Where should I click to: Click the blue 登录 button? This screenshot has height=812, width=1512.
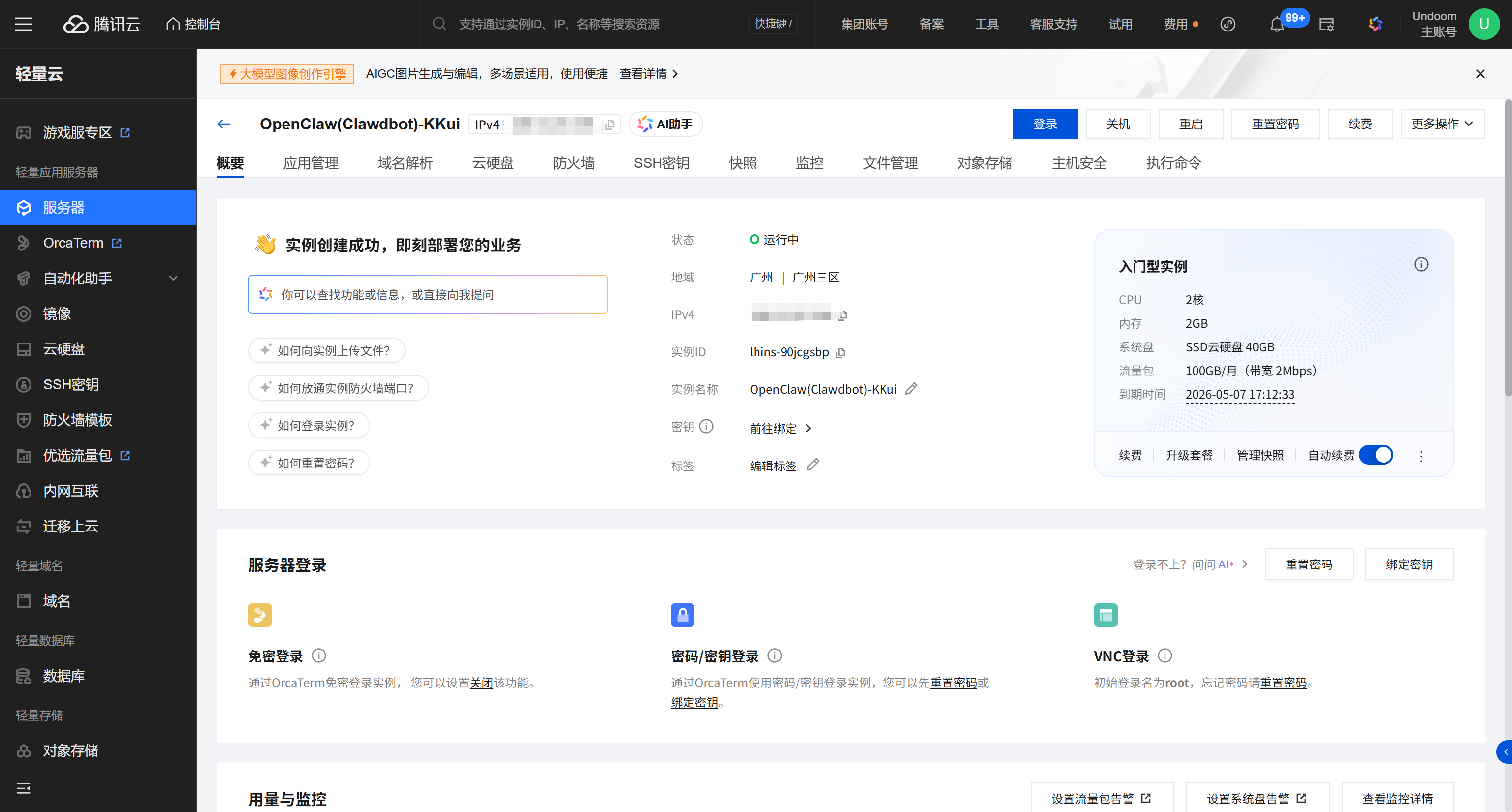click(1044, 124)
